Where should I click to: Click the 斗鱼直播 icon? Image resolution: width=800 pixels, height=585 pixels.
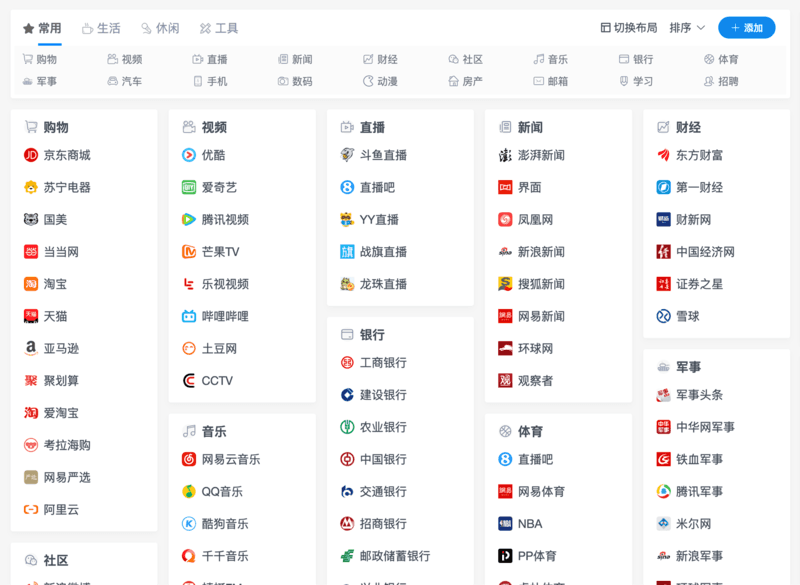click(x=347, y=155)
